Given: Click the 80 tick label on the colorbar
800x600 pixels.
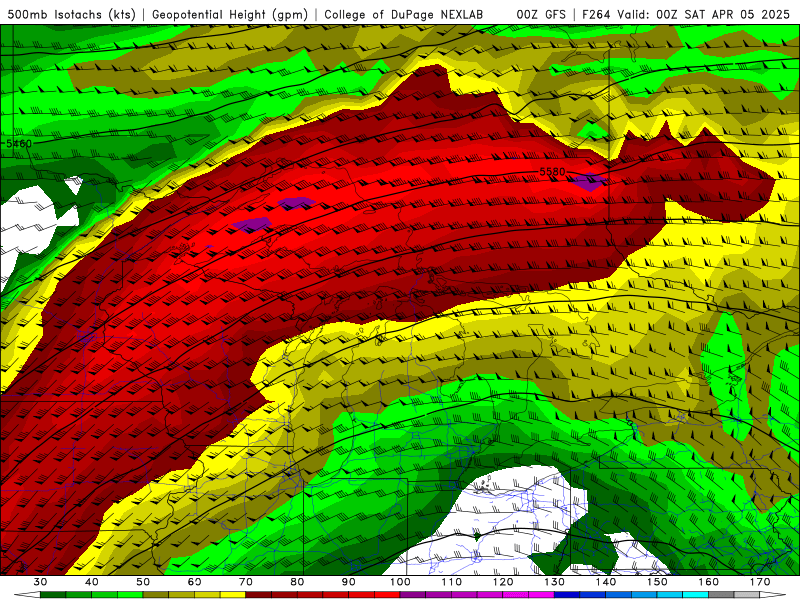Looking at the screenshot, I should [x=297, y=582].
